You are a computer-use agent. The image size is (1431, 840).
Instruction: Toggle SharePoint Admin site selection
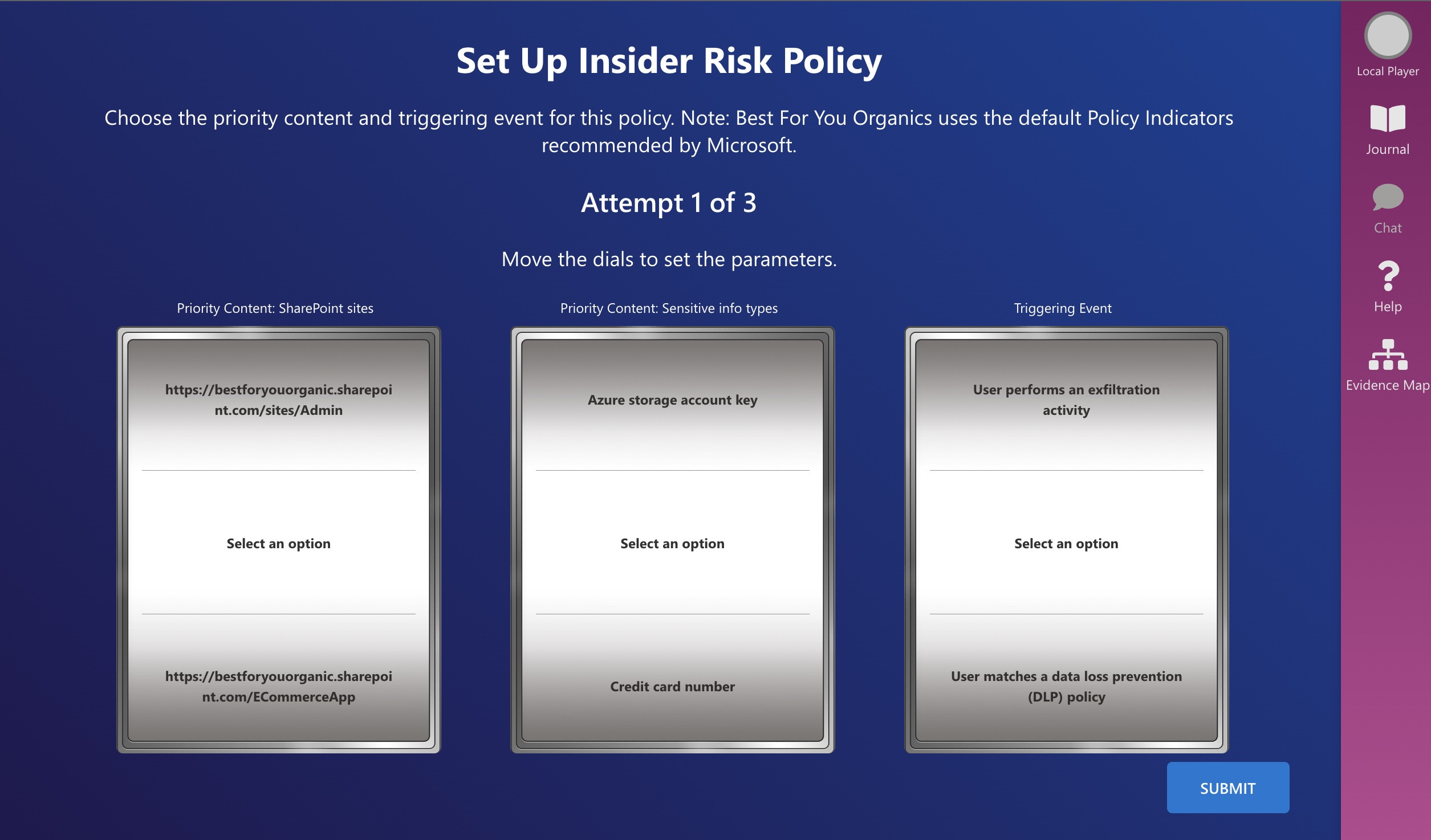tap(277, 398)
